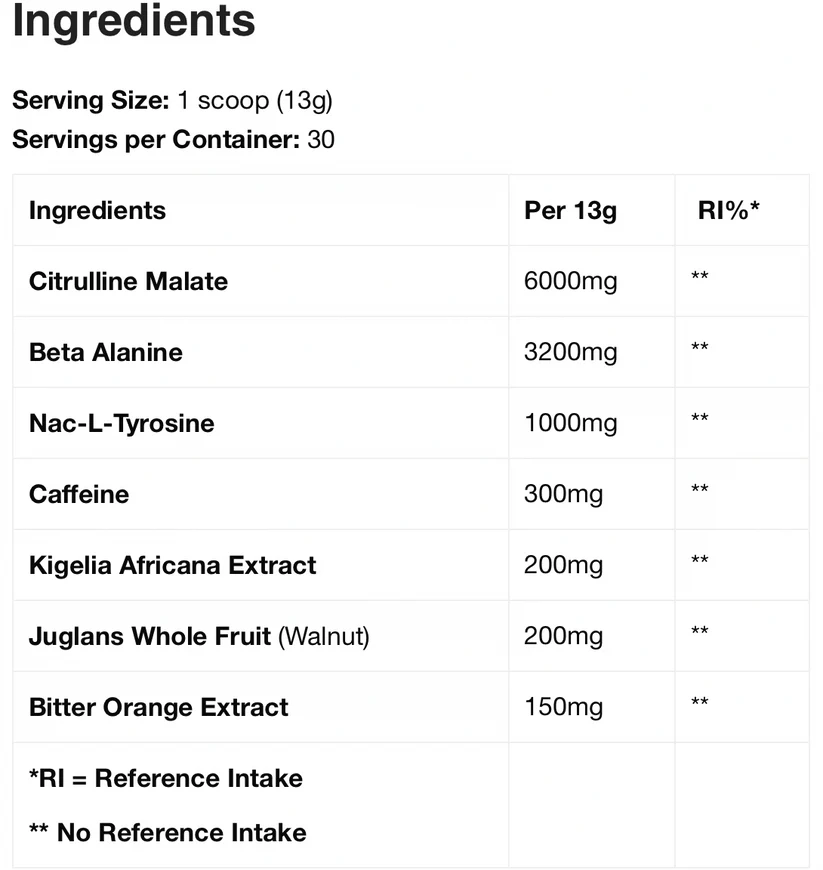The width and height of the screenshot is (823, 870).
Task: Click the "*RI = Reference Intake" footnote
Action: pyautogui.click(x=166, y=778)
